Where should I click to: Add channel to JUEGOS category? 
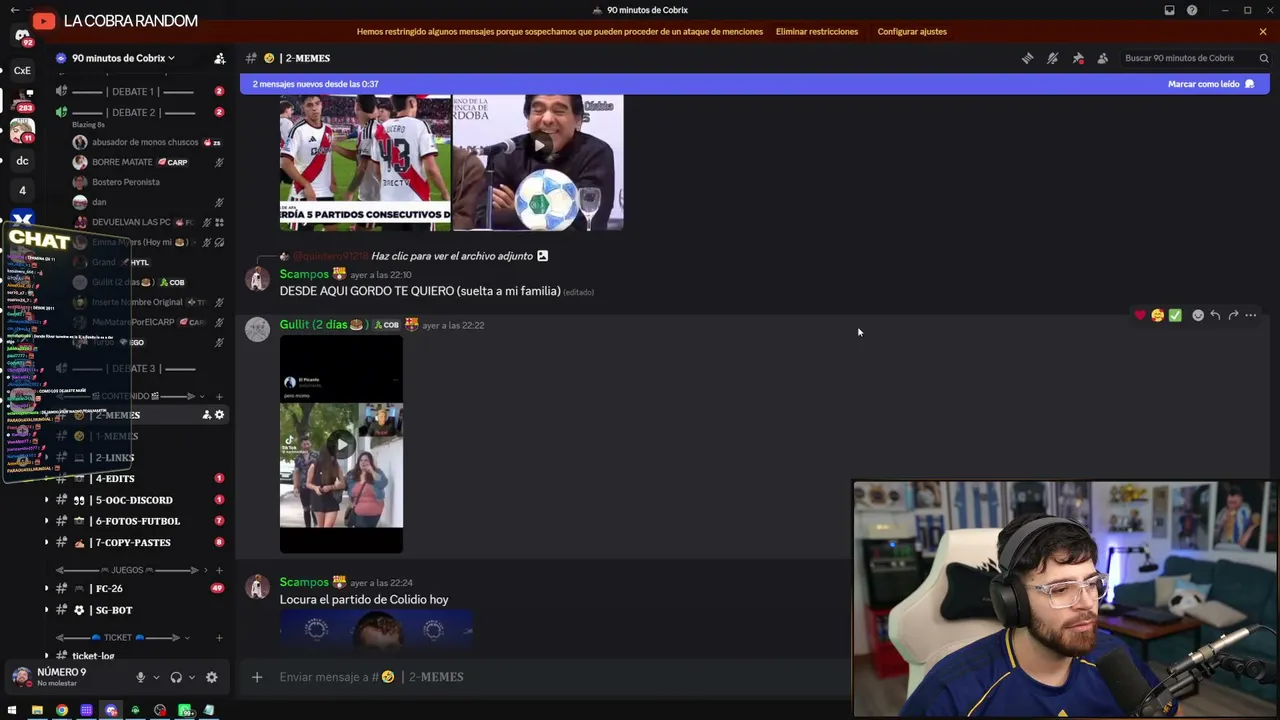click(220, 570)
